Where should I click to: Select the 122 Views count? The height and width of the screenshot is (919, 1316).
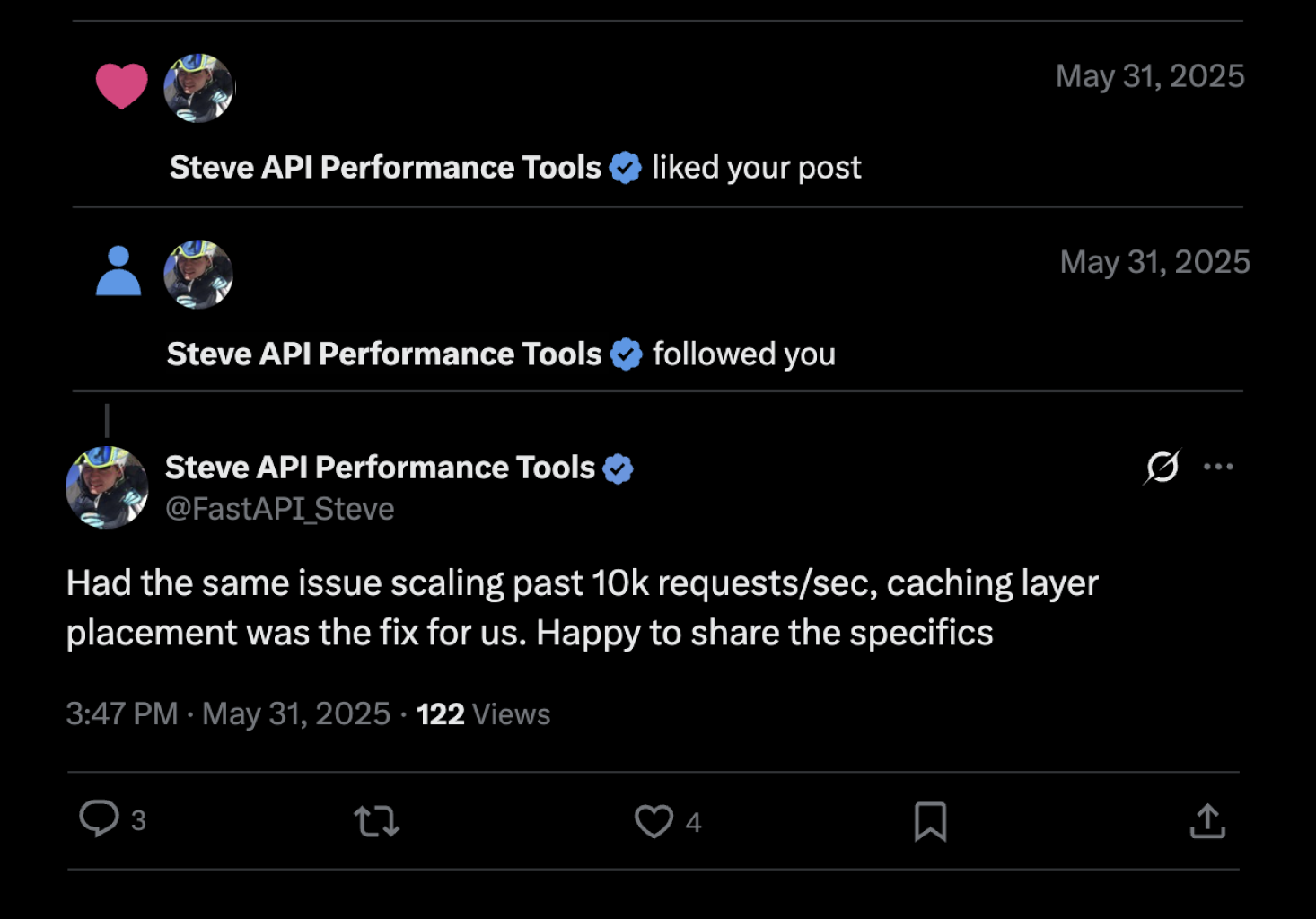[483, 713]
